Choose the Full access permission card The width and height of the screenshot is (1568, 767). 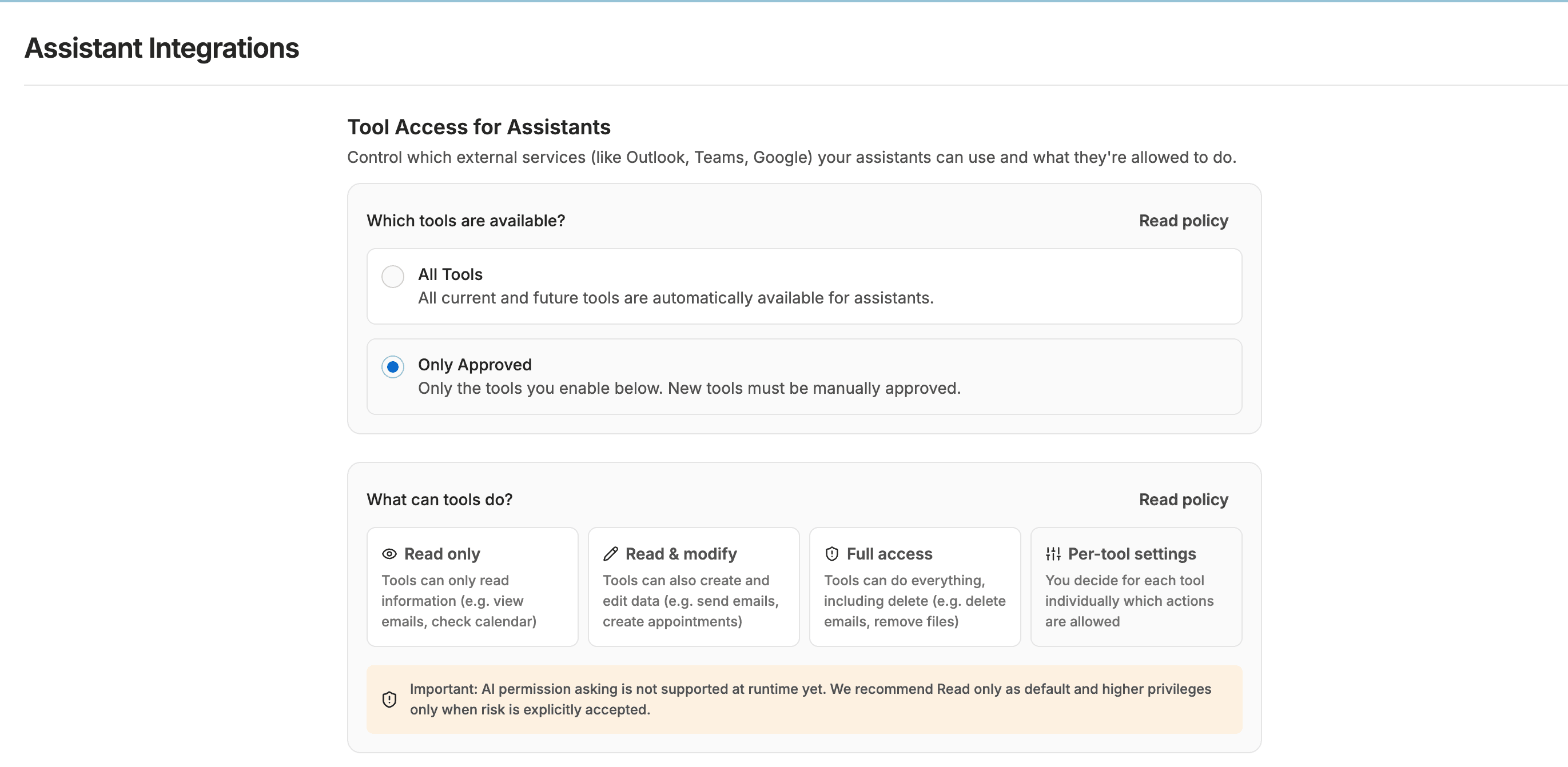[914, 586]
